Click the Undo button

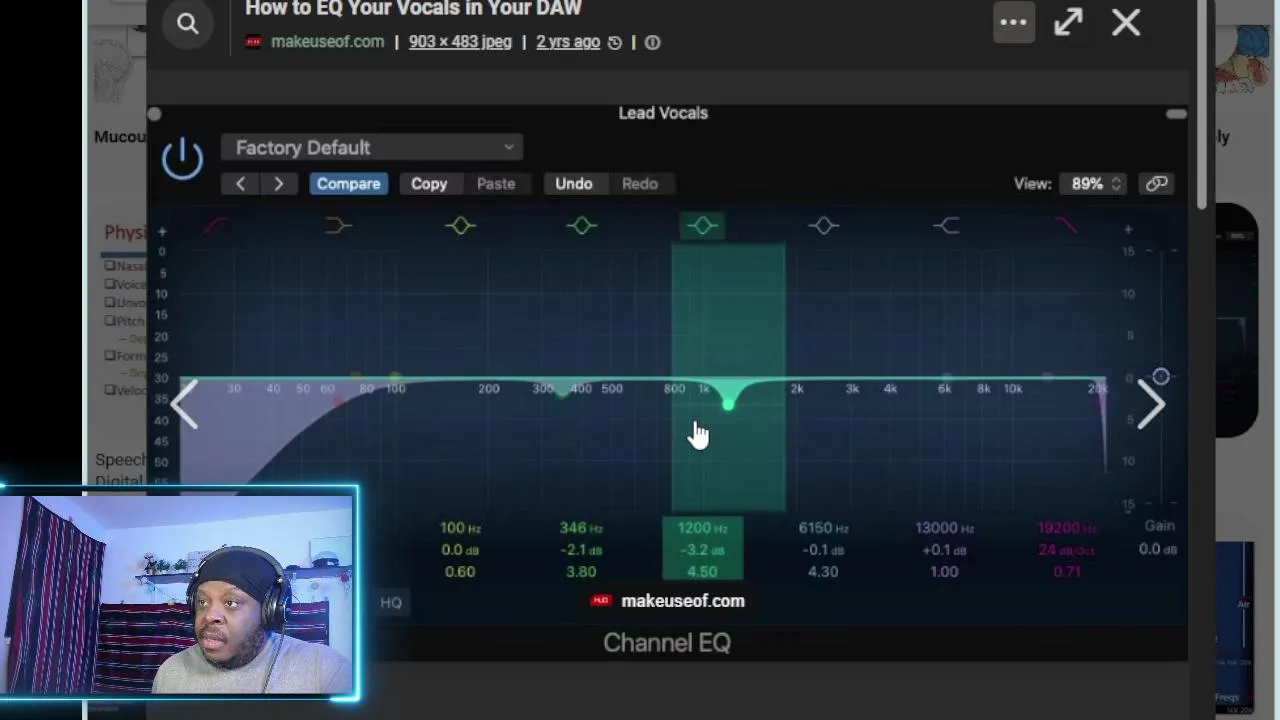click(574, 184)
